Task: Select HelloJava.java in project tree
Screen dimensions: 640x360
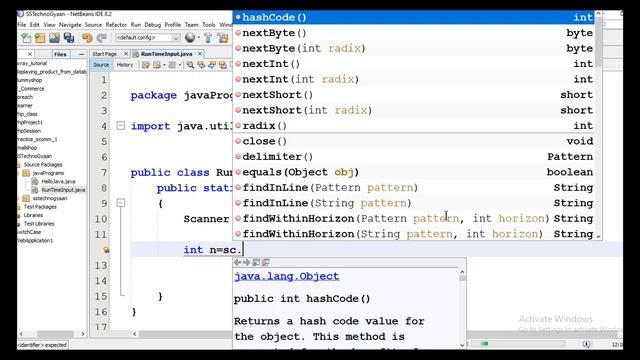Action: click(x=58, y=181)
